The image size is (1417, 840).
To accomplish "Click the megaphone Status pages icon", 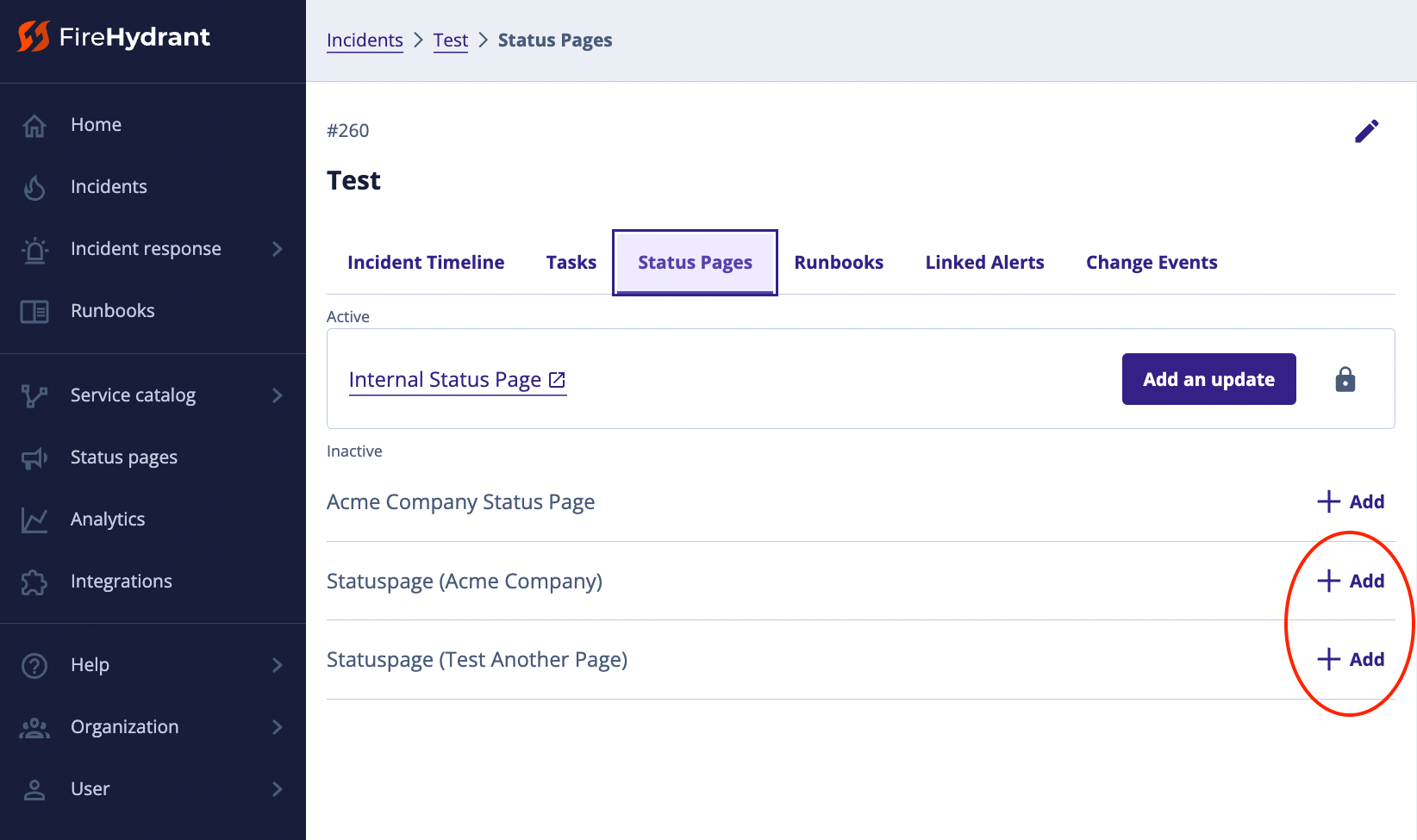I will [34, 457].
